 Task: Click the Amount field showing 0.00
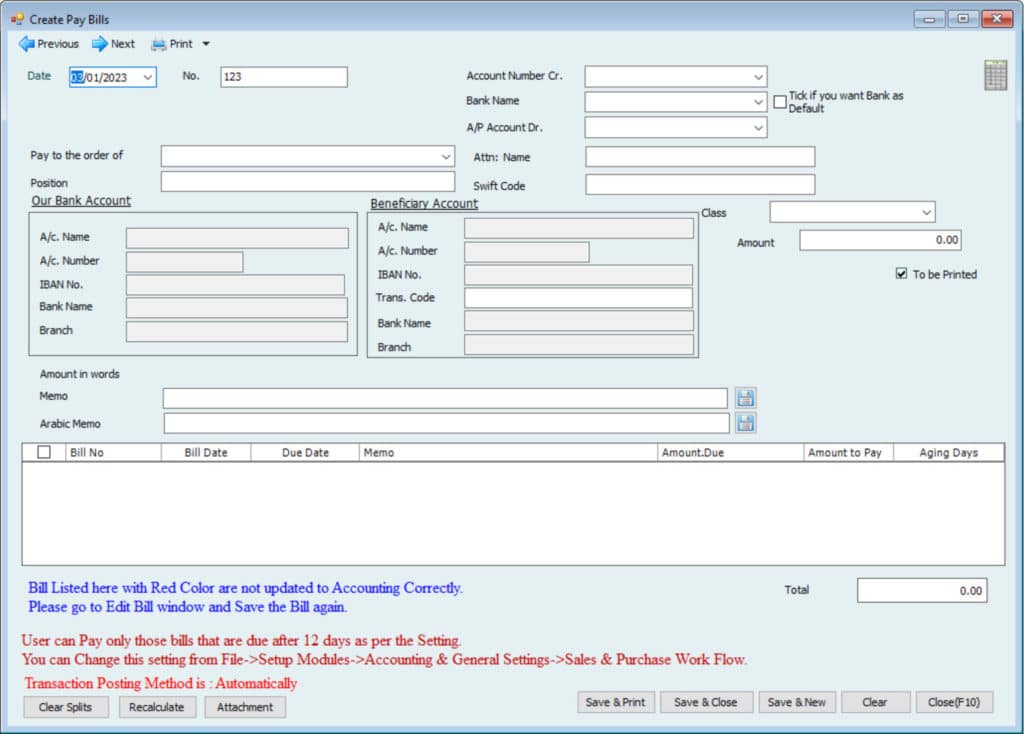880,240
